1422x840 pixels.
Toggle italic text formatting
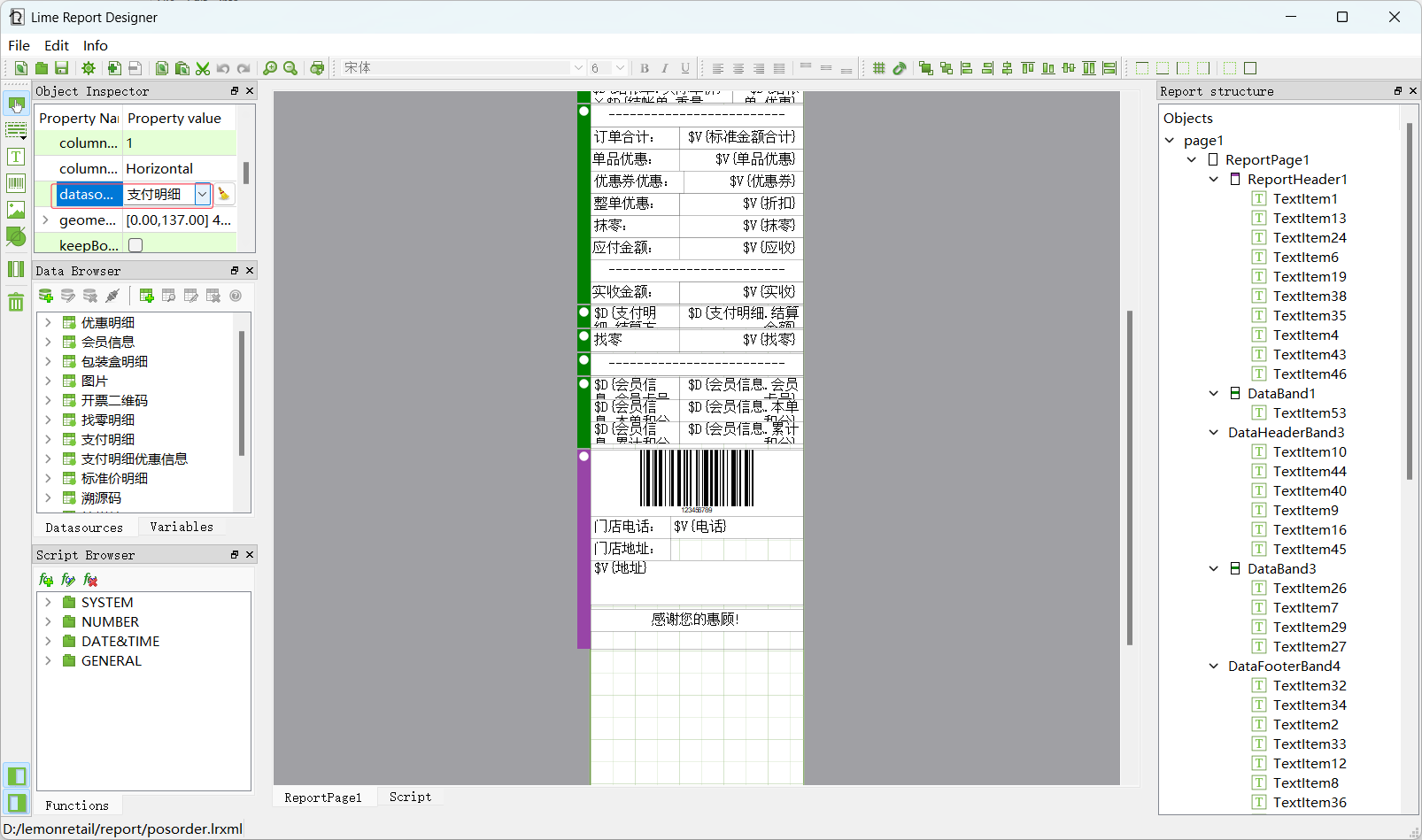pyautogui.click(x=665, y=68)
